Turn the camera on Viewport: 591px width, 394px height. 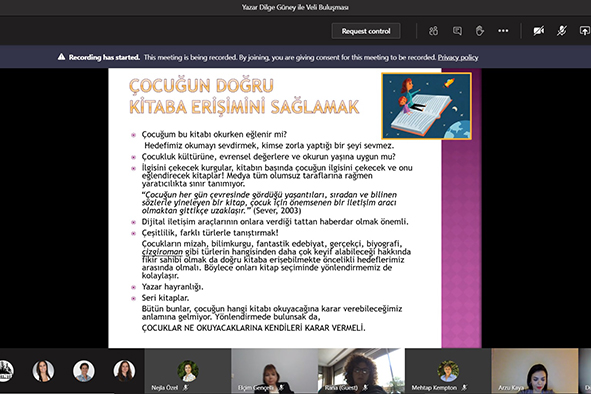539,31
